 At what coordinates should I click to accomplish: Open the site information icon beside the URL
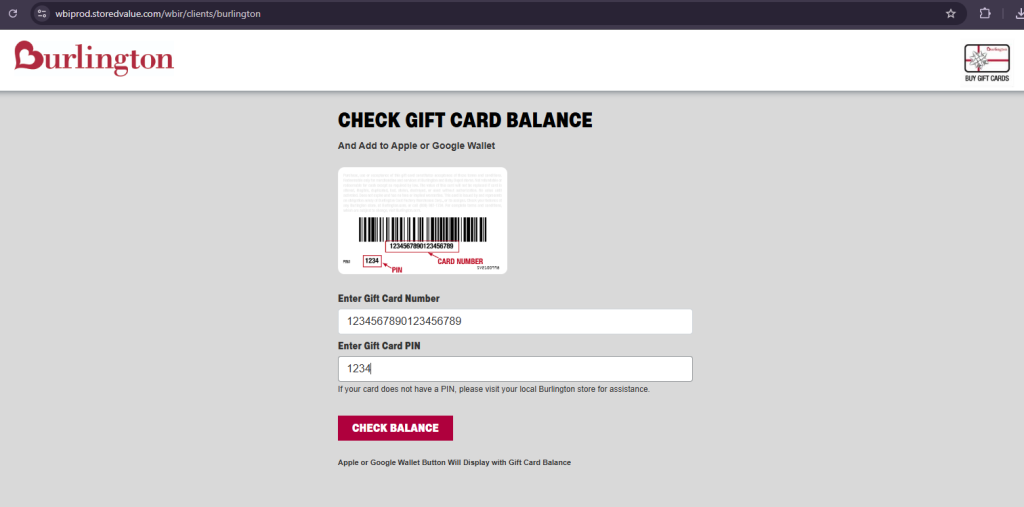[42, 13]
